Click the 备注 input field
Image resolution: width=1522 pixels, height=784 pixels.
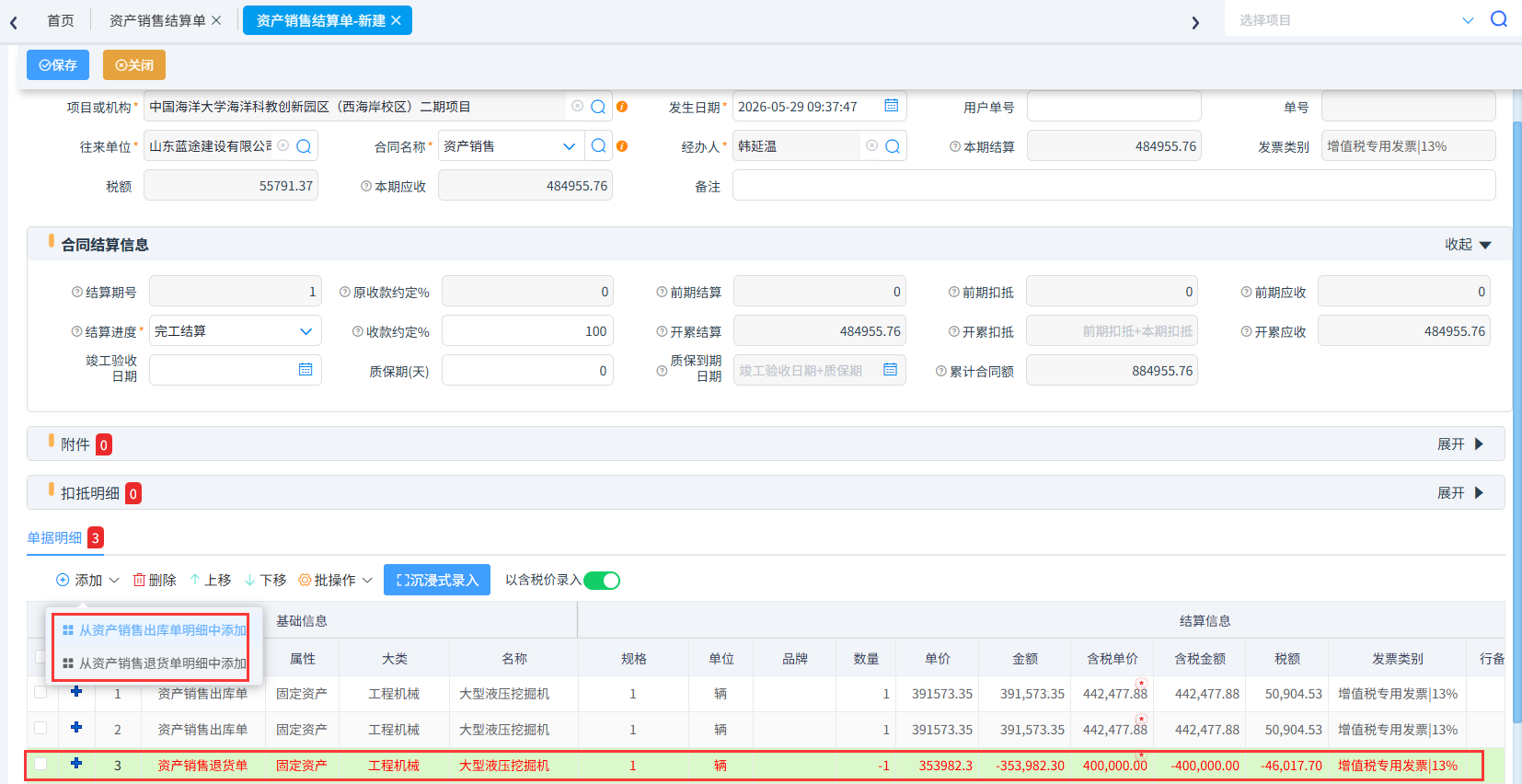click(1113, 186)
